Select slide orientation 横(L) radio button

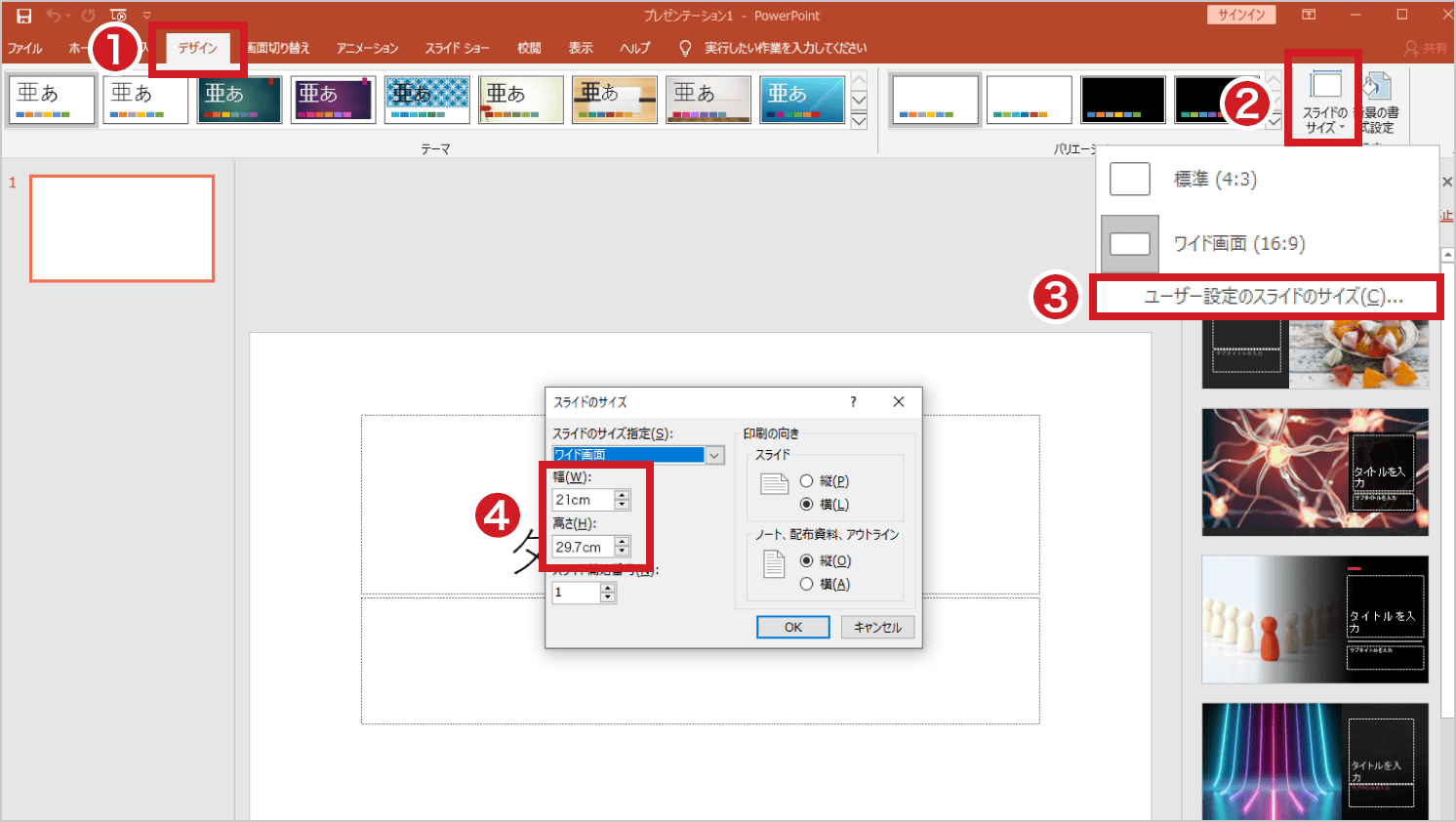807,504
